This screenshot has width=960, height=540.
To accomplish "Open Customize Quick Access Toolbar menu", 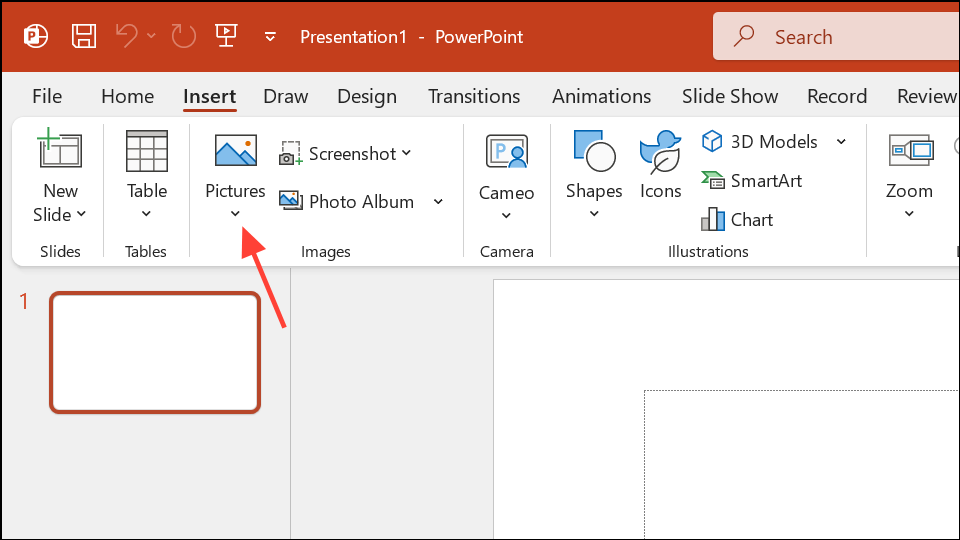I will coord(270,37).
